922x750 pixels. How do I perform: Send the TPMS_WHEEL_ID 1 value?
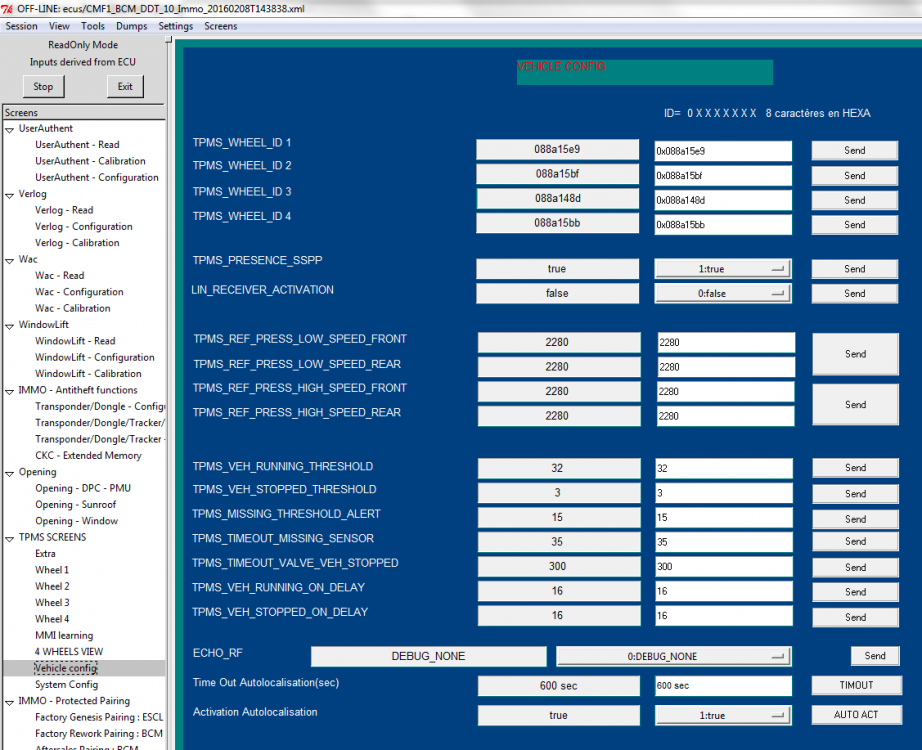(x=854, y=151)
